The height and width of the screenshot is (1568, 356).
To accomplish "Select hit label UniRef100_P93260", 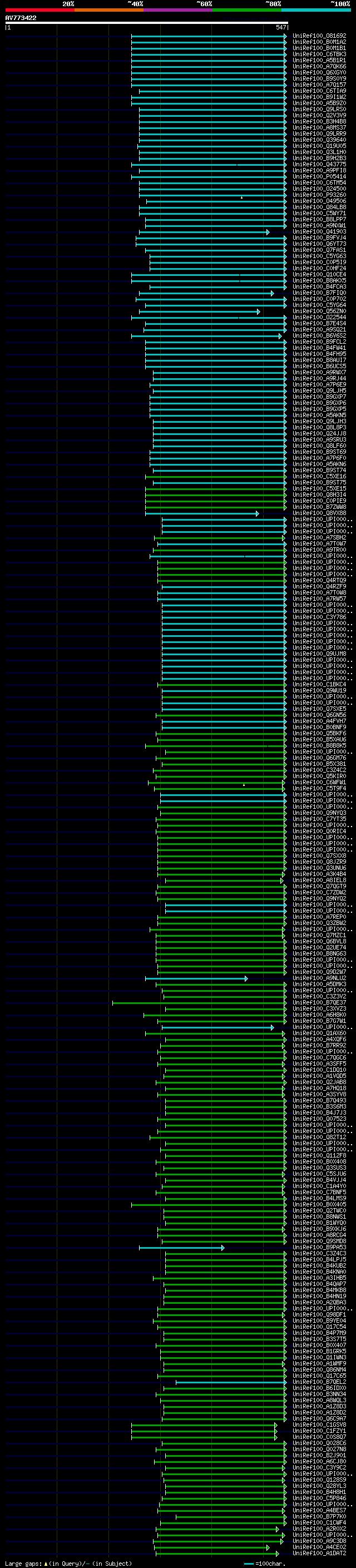I will 319,195.
